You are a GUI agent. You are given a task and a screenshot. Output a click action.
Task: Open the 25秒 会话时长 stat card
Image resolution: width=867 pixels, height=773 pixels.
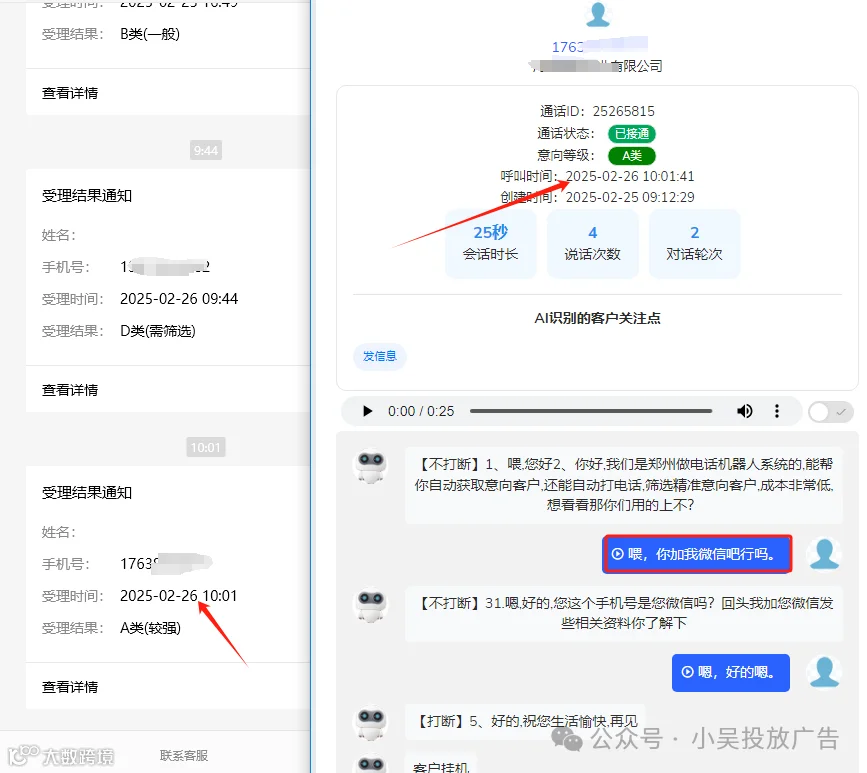pos(490,243)
